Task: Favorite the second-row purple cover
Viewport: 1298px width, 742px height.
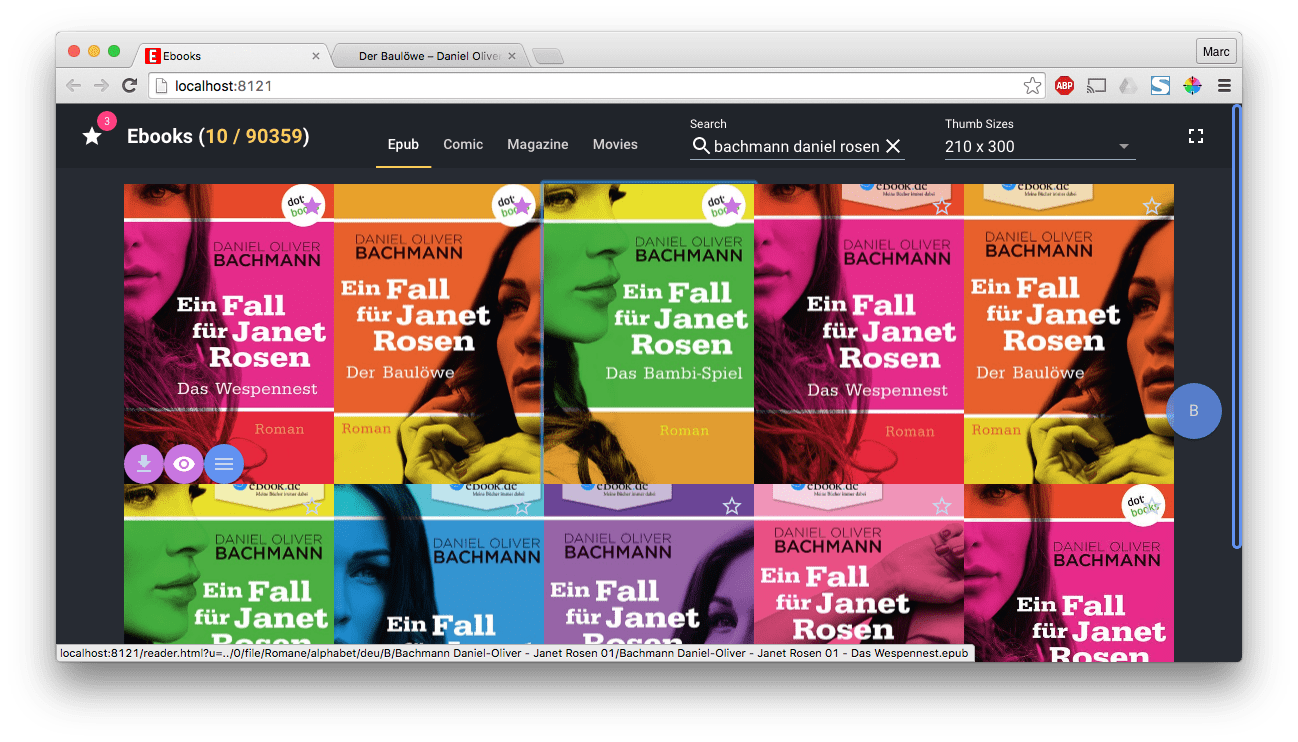Action: 731,507
